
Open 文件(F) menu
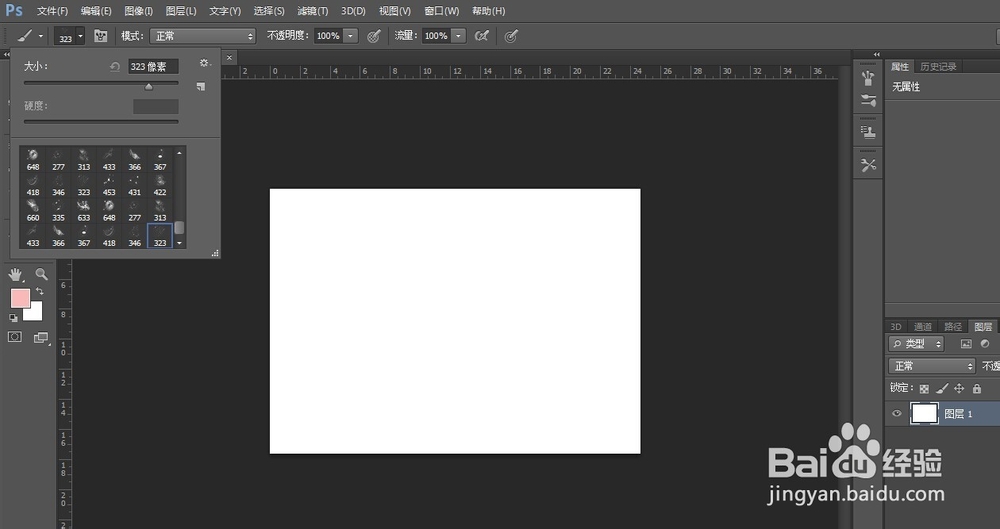pyautogui.click(x=52, y=11)
